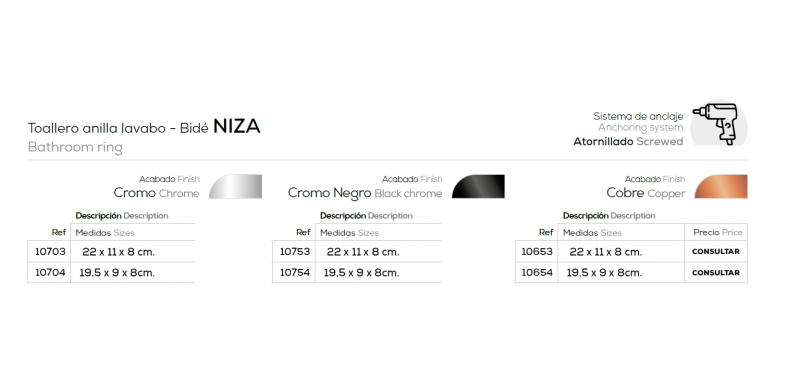Click the Precio Price column header
The image size is (800, 383).
pos(717,233)
